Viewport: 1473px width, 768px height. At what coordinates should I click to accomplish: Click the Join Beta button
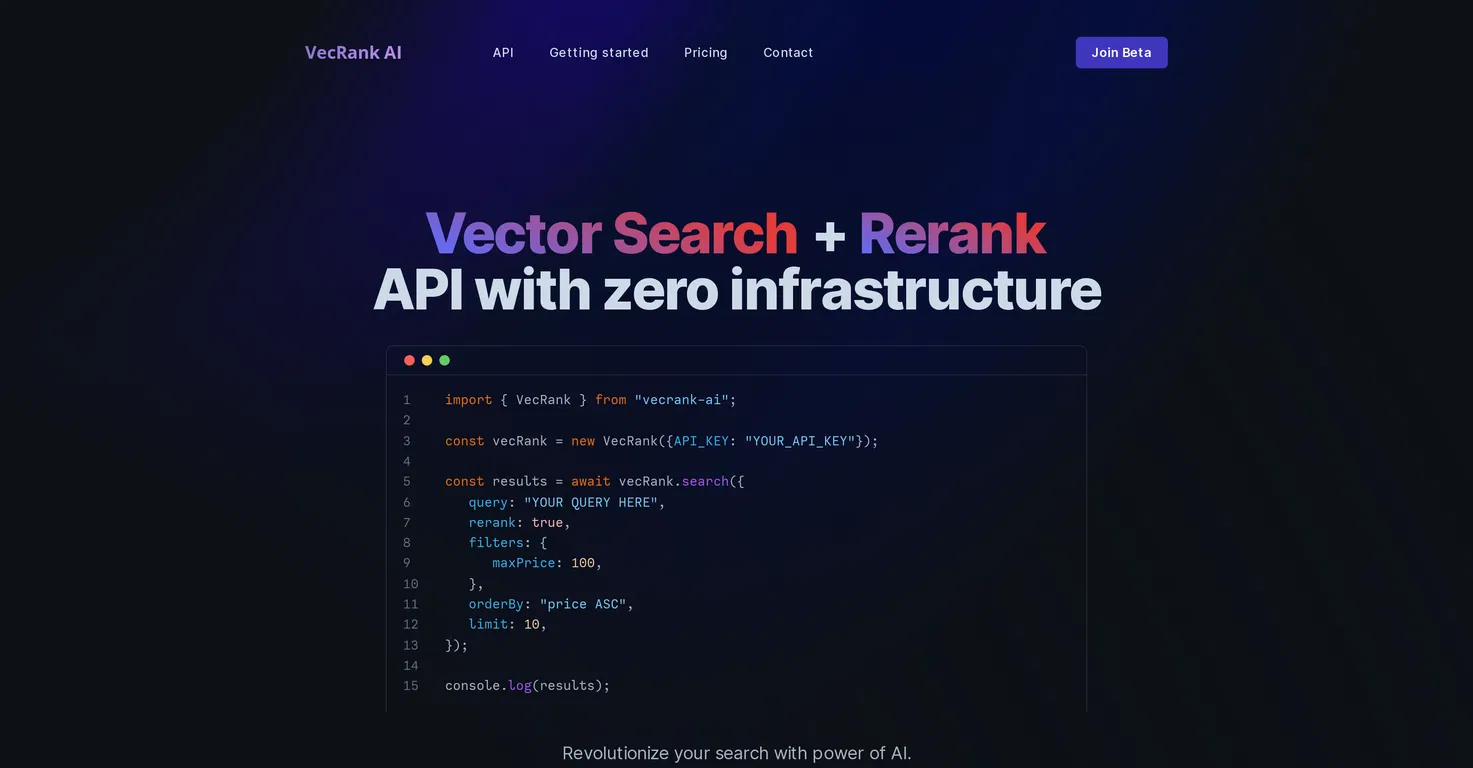[x=1121, y=52]
